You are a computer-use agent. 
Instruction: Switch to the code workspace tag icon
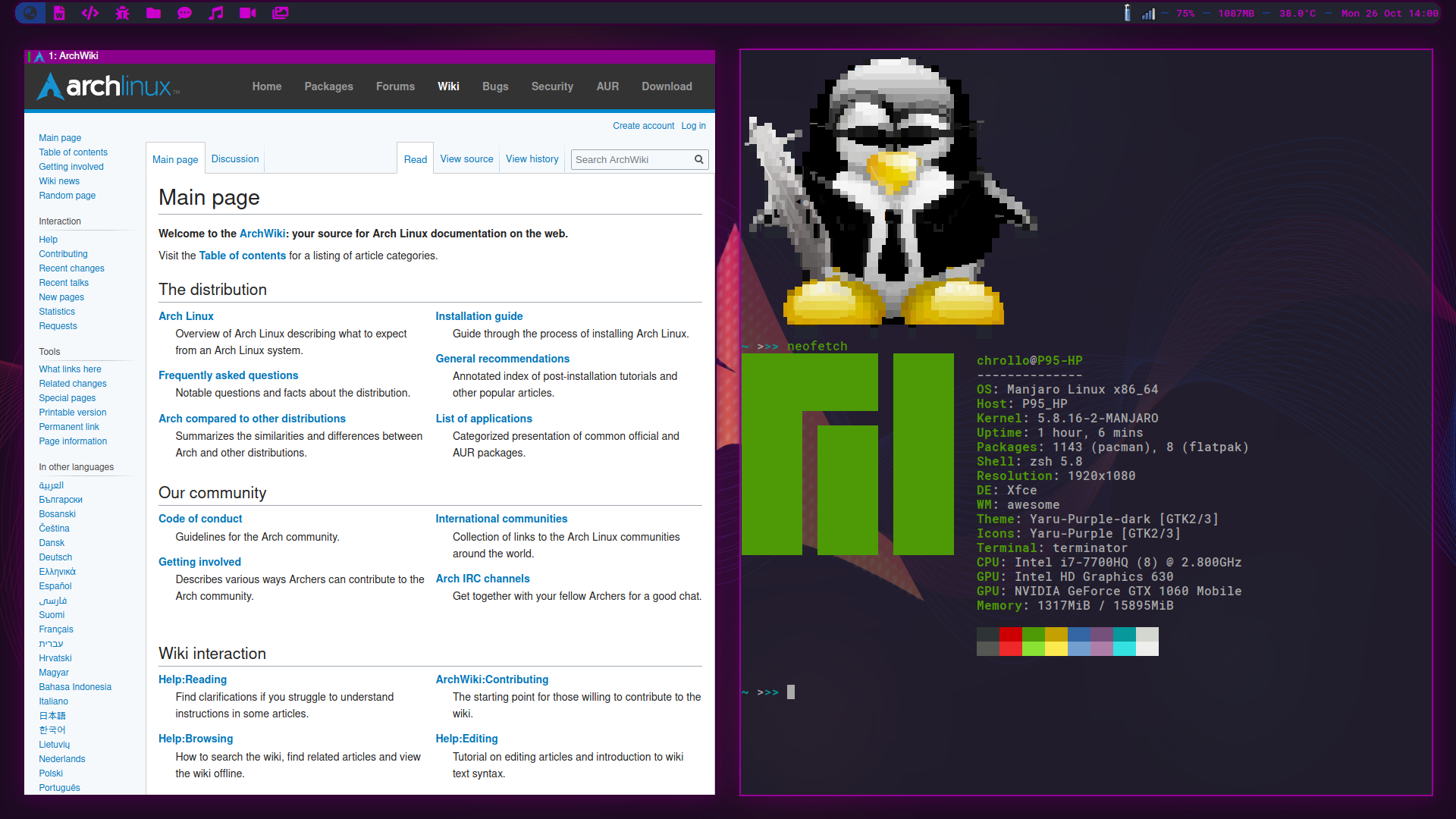tap(90, 13)
